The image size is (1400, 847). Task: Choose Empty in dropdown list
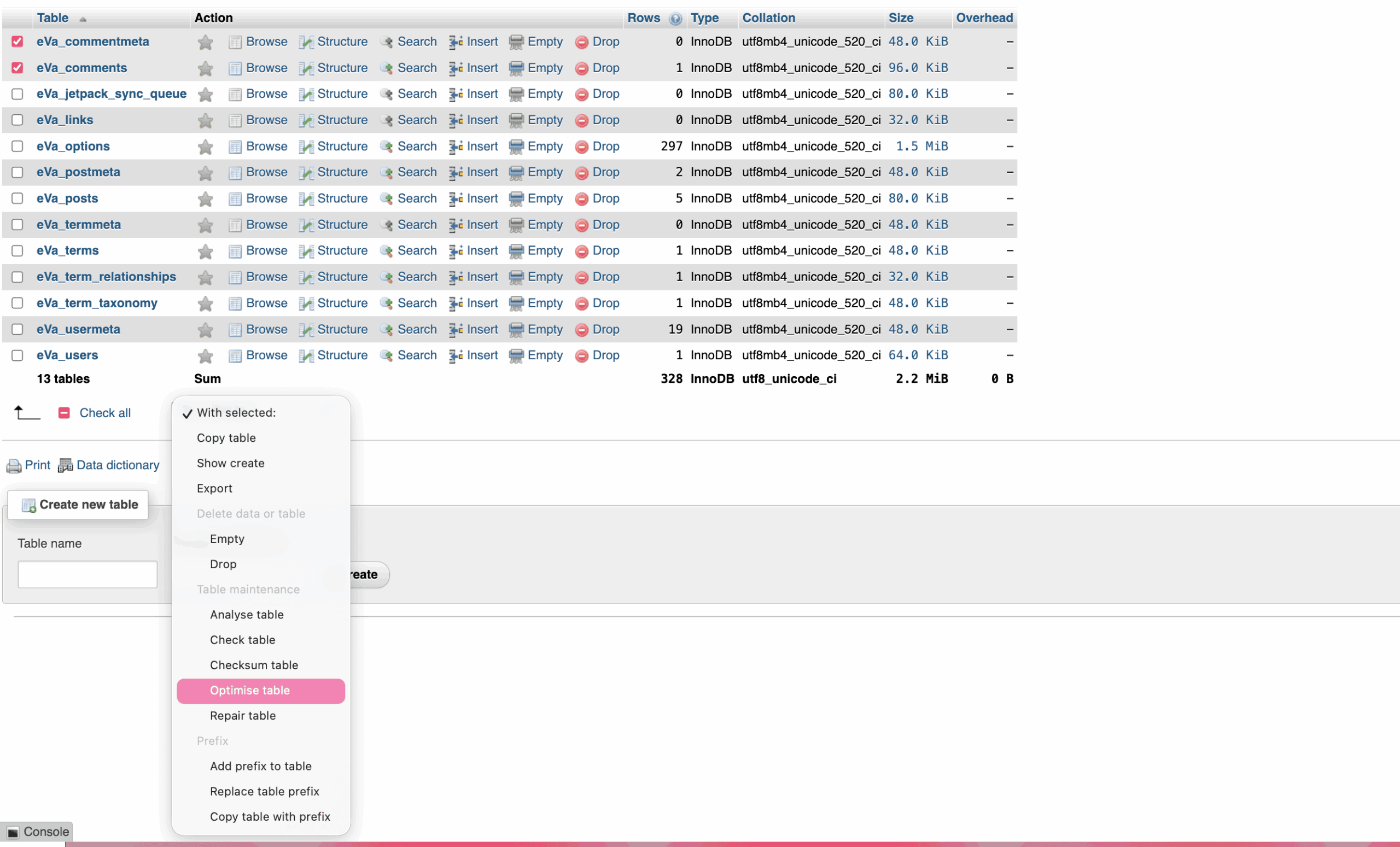[261, 539]
